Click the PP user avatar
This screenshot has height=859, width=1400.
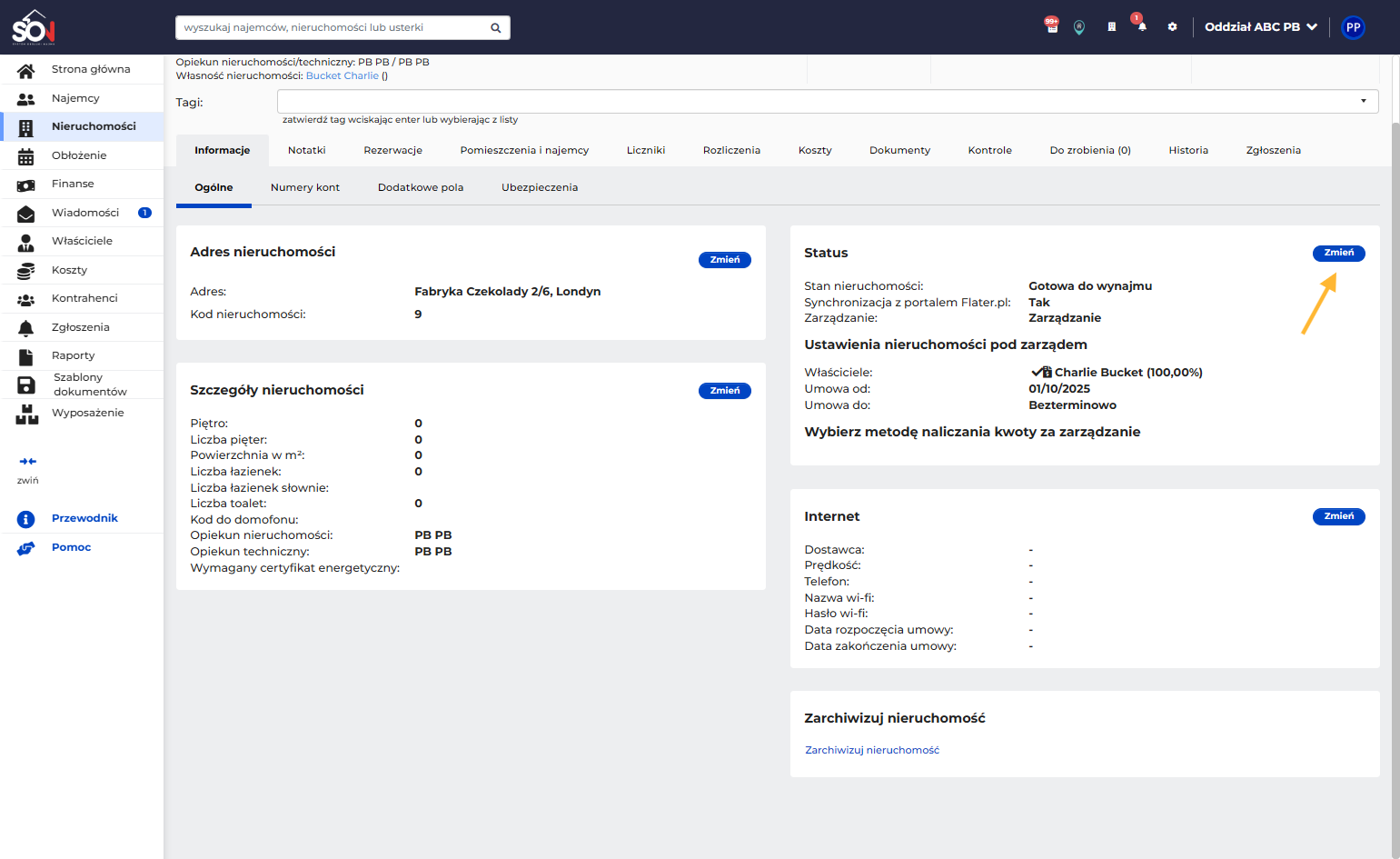click(x=1354, y=27)
